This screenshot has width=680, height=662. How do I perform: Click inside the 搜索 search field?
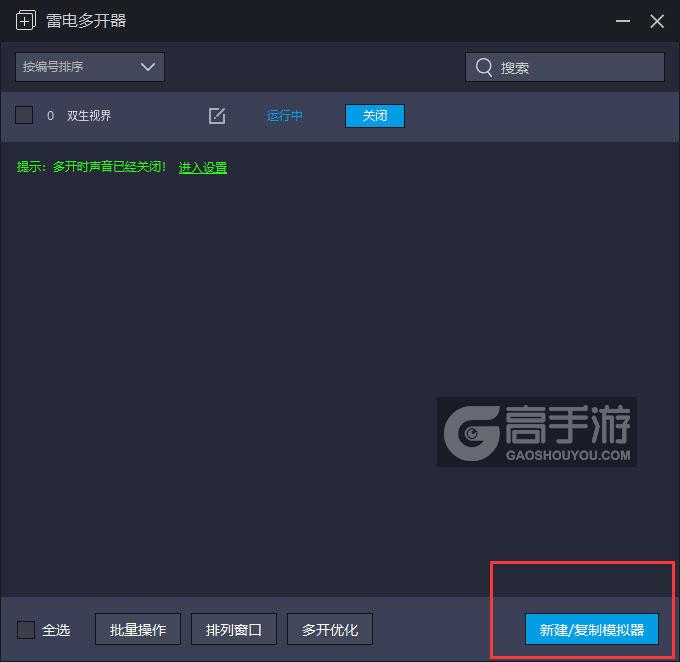565,67
